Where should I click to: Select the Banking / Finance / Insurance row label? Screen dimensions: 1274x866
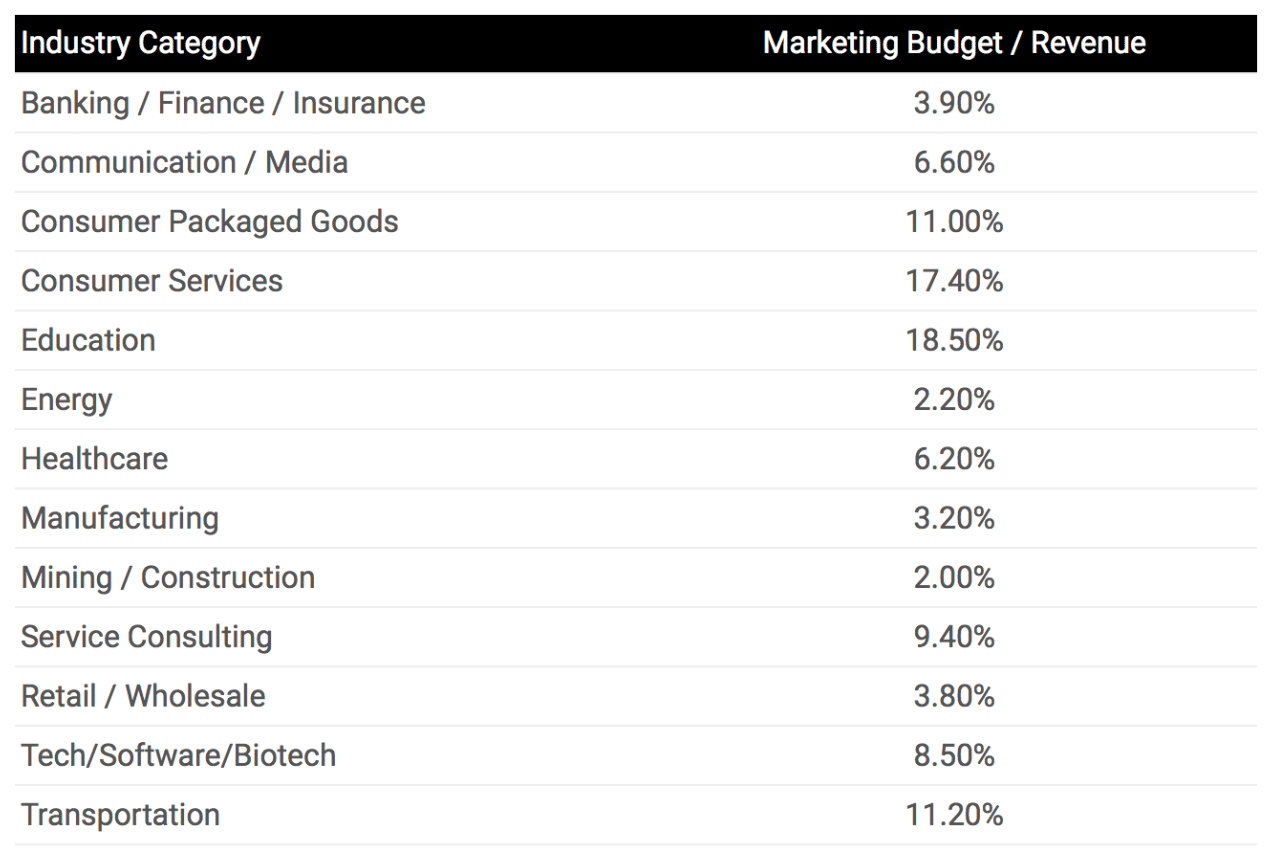pyautogui.click(x=223, y=103)
